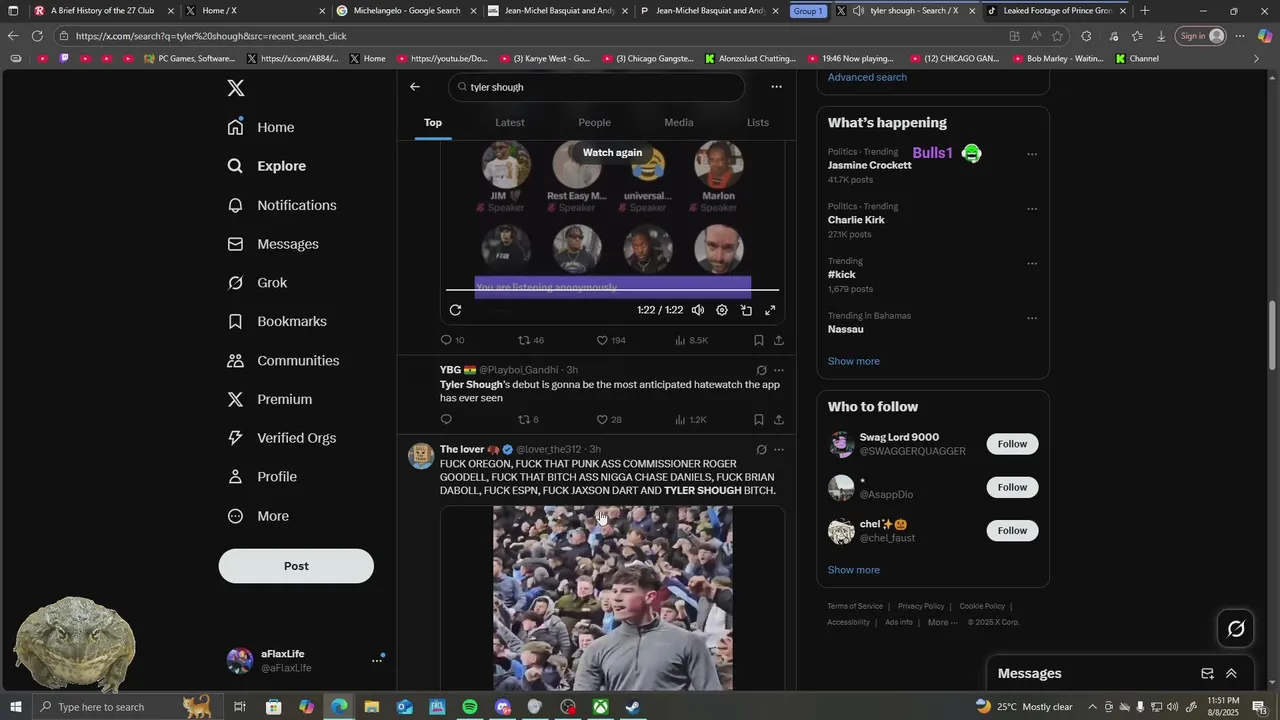Show more trending topics
This screenshot has height=720, width=1280.
(x=853, y=361)
